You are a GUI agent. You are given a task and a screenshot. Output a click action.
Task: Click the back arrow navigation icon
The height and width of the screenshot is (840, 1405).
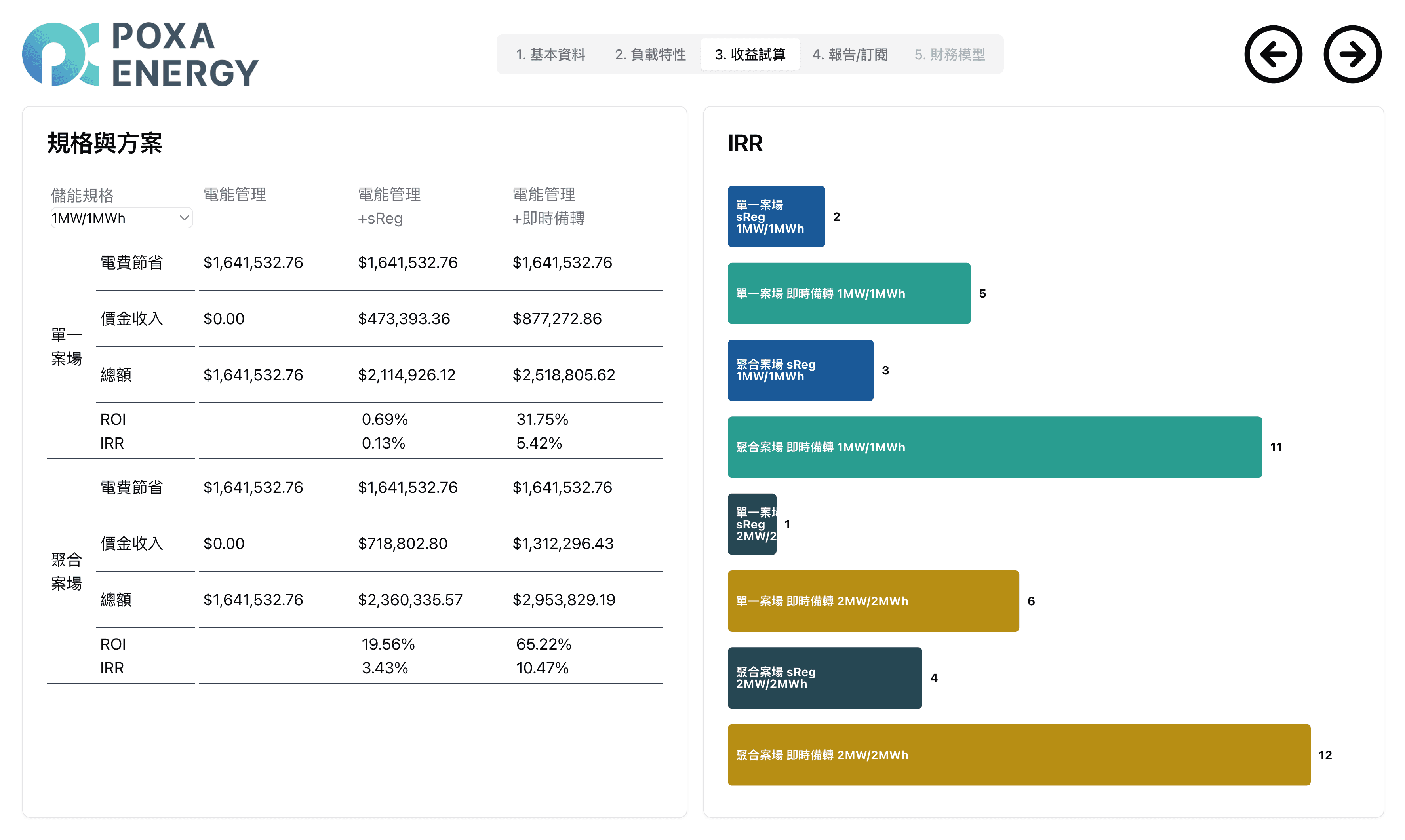[1272, 54]
